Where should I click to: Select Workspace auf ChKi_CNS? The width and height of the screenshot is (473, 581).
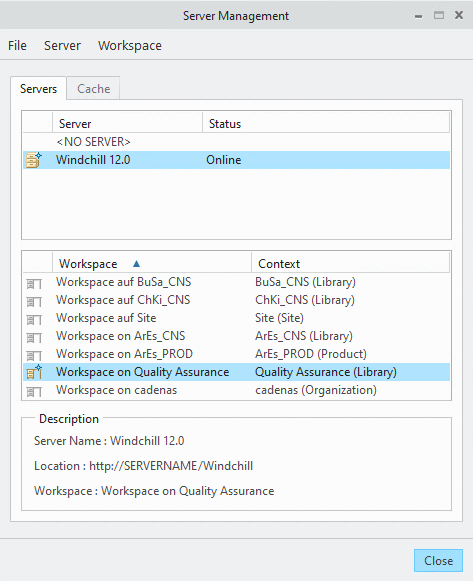tap(123, 300)
